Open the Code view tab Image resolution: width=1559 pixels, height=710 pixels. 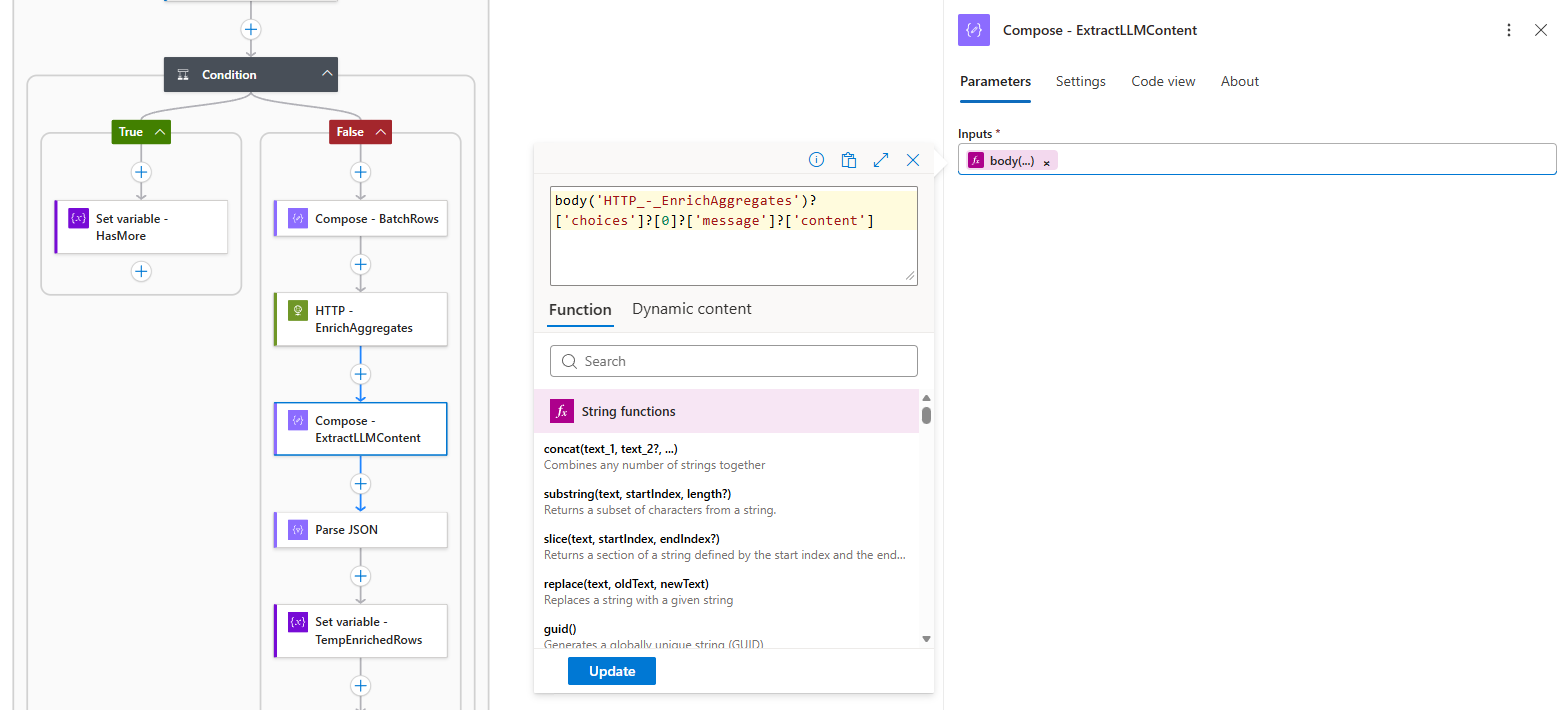(1163, 82)
